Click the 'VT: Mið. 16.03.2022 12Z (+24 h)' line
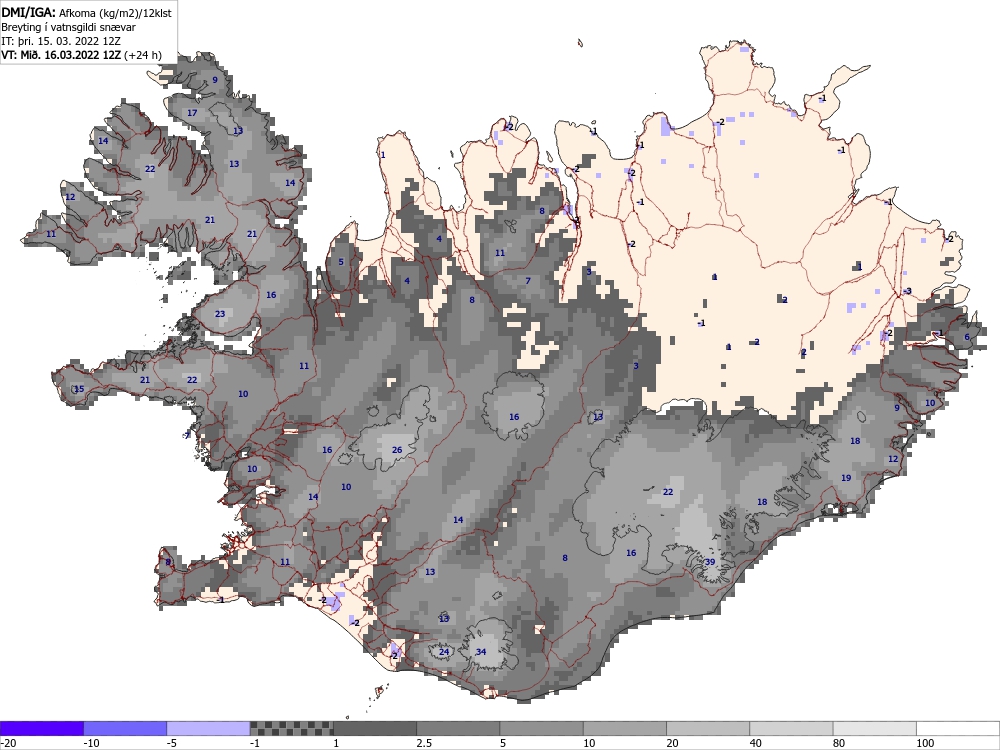Viewport: 1000px width, 750px height. [x=81, y=55]
